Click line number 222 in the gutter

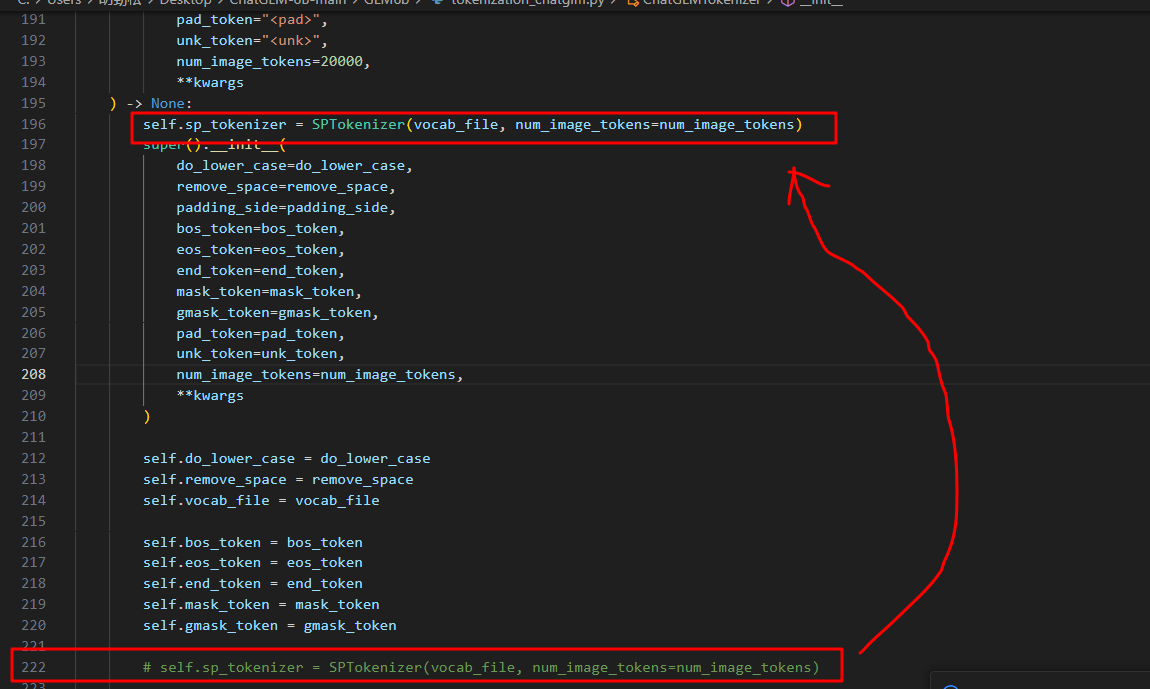[34, 667]
